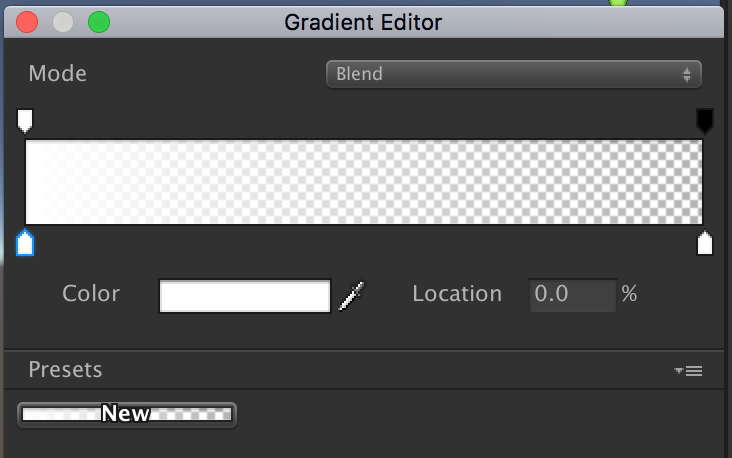Open the white Color swatch field
The image size is (732, 458).
point(244,296)
